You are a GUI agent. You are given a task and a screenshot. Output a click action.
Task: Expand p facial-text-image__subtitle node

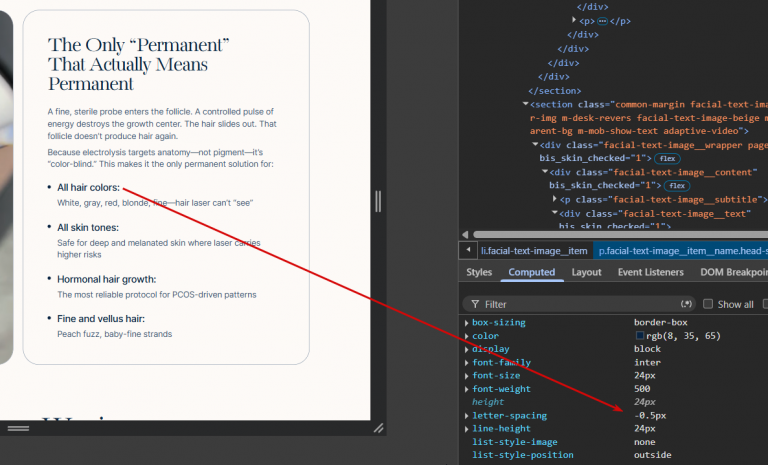click(x=555, y=199)
